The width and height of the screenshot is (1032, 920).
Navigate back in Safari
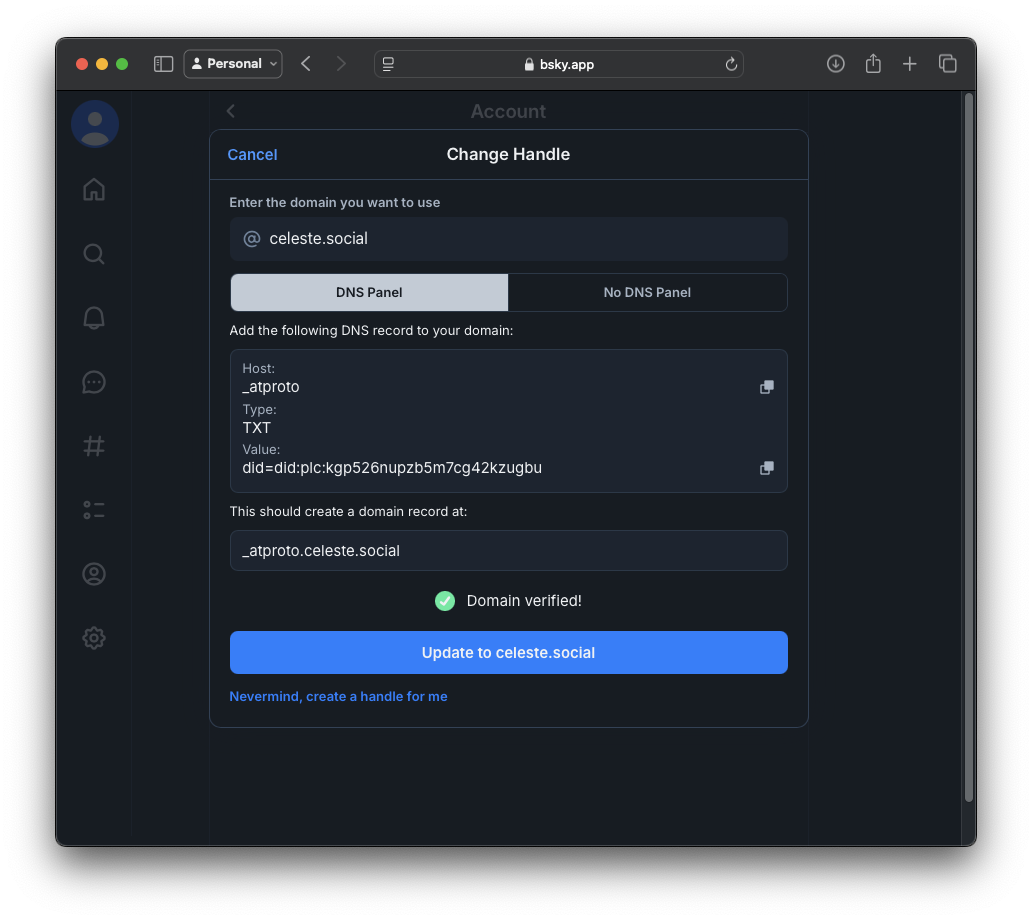coord(306,64)
